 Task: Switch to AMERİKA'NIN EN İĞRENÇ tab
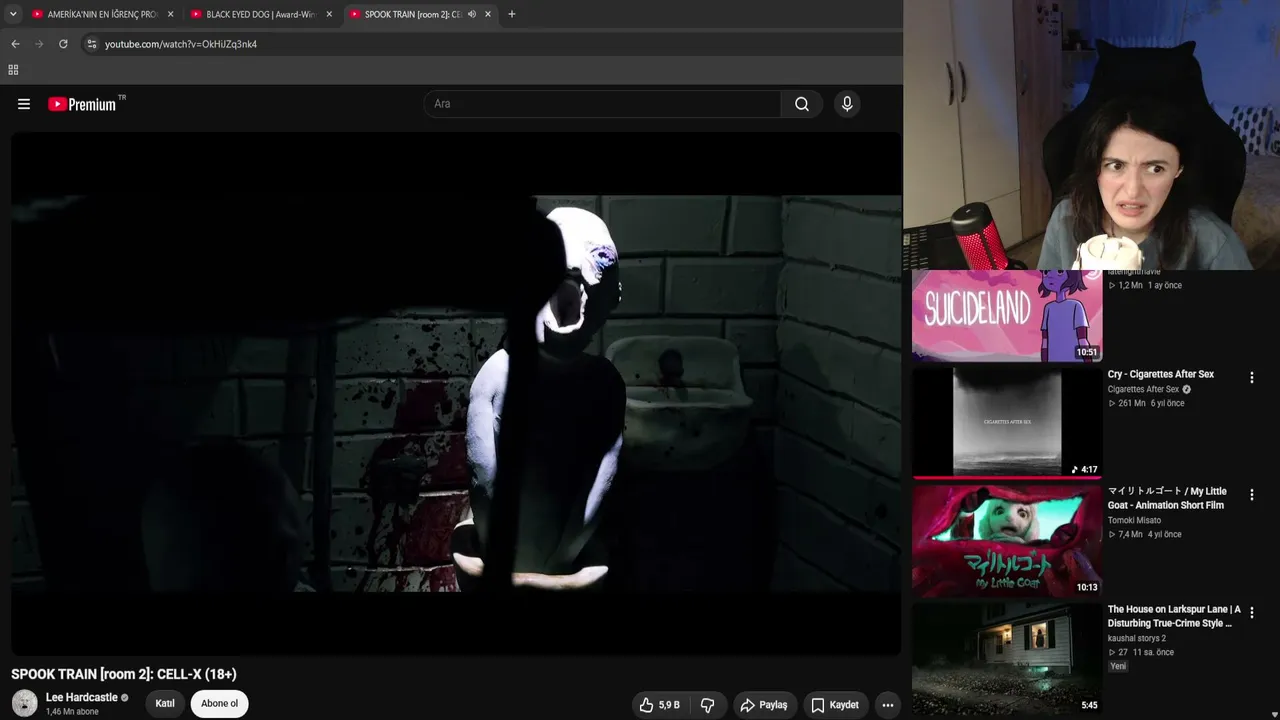102,14
